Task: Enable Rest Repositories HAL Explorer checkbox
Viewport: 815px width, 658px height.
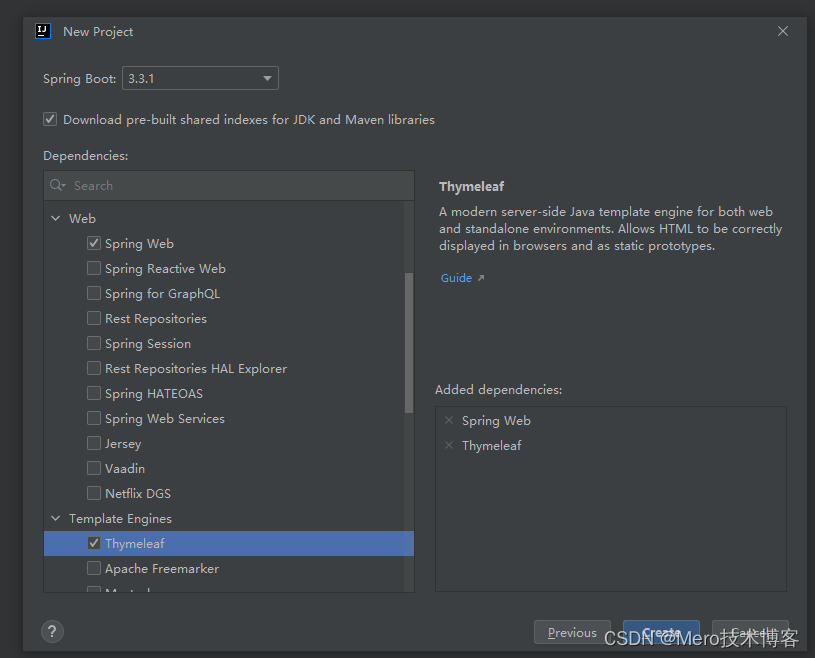Action: pyautogui.click(x=94, y=368)
